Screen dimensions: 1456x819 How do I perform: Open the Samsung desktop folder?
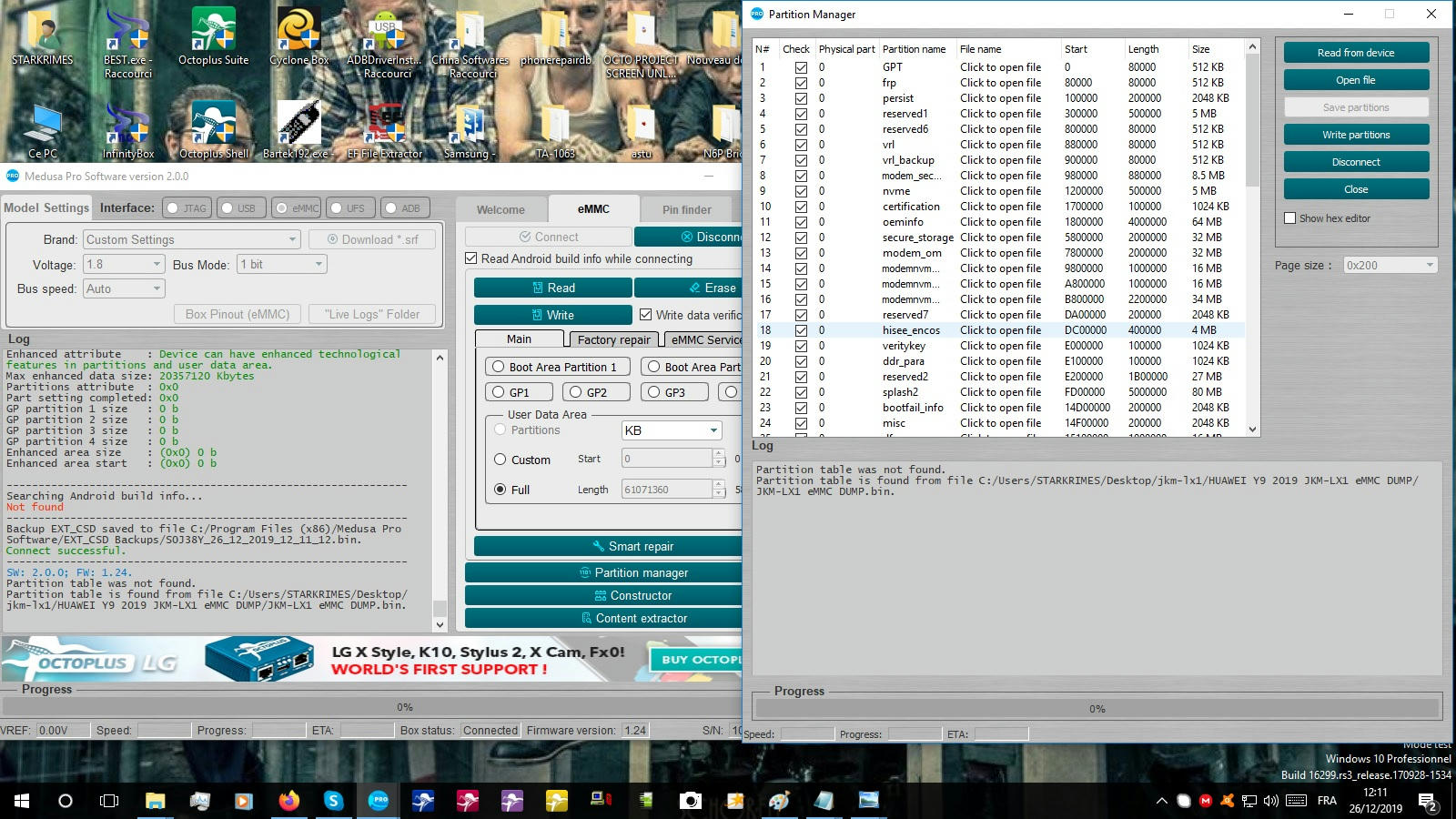coord(470,131)
